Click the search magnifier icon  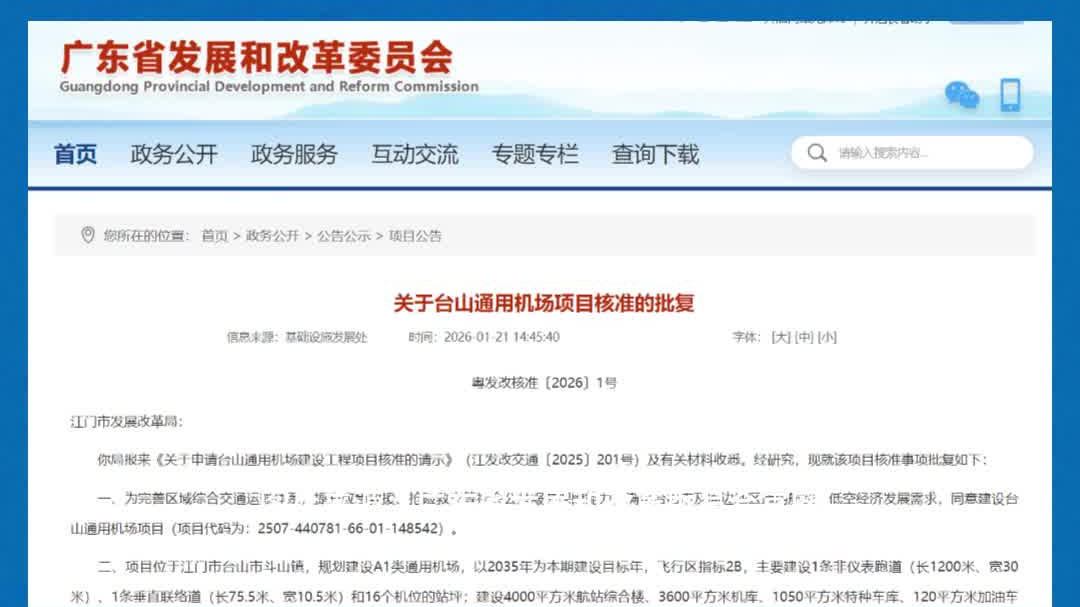(x=817, y=153)
